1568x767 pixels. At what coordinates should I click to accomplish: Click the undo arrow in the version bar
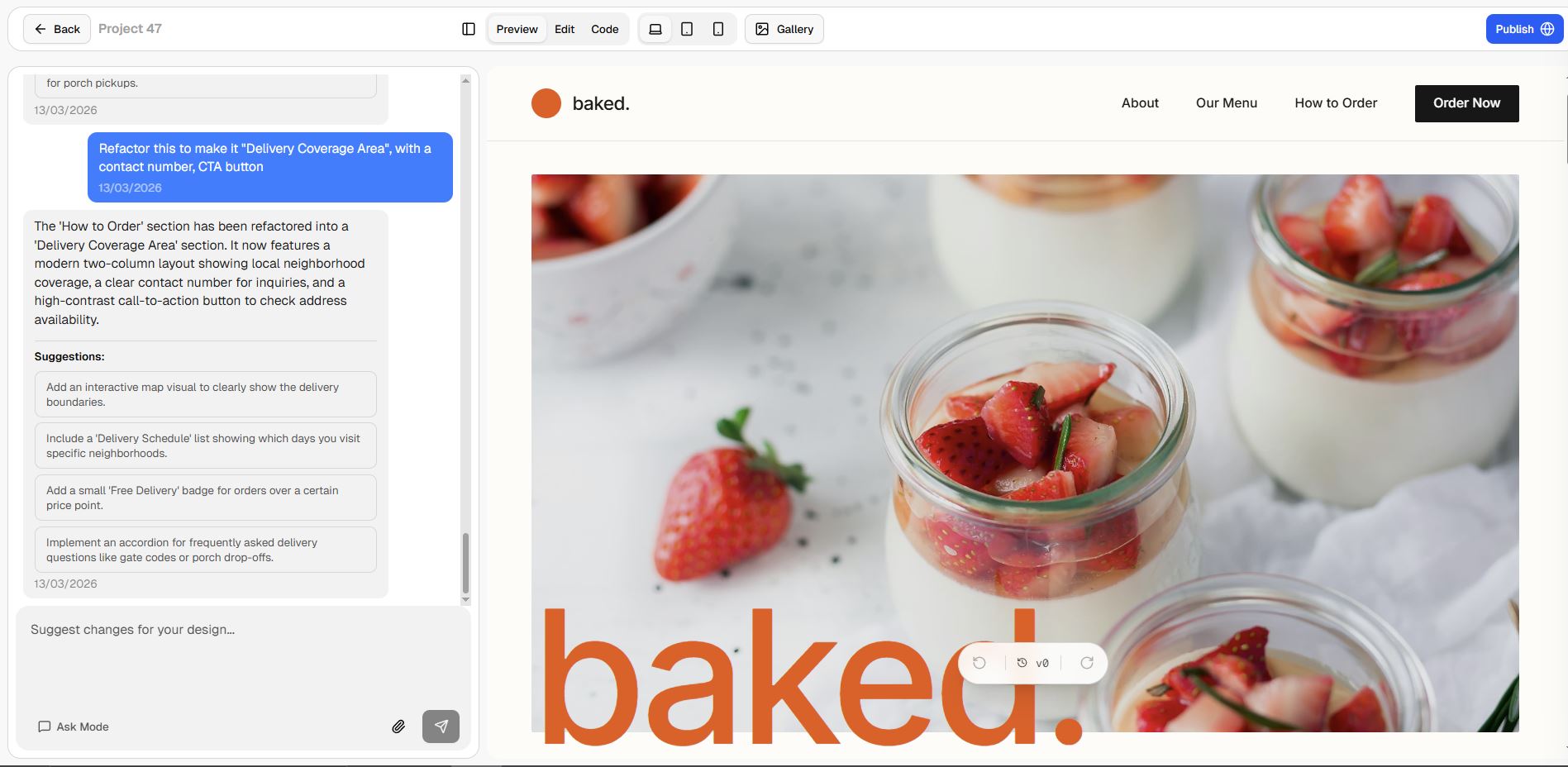[980, 662]
